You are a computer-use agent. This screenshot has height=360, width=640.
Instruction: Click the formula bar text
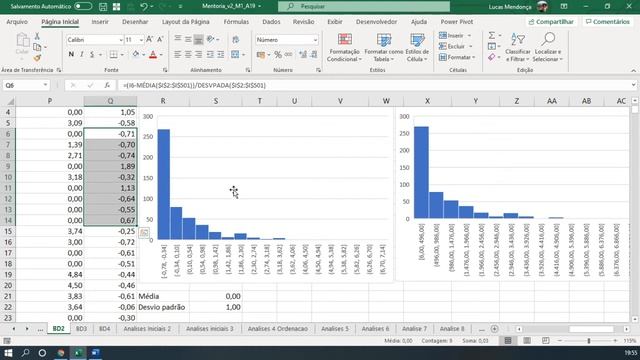[194, 85]
